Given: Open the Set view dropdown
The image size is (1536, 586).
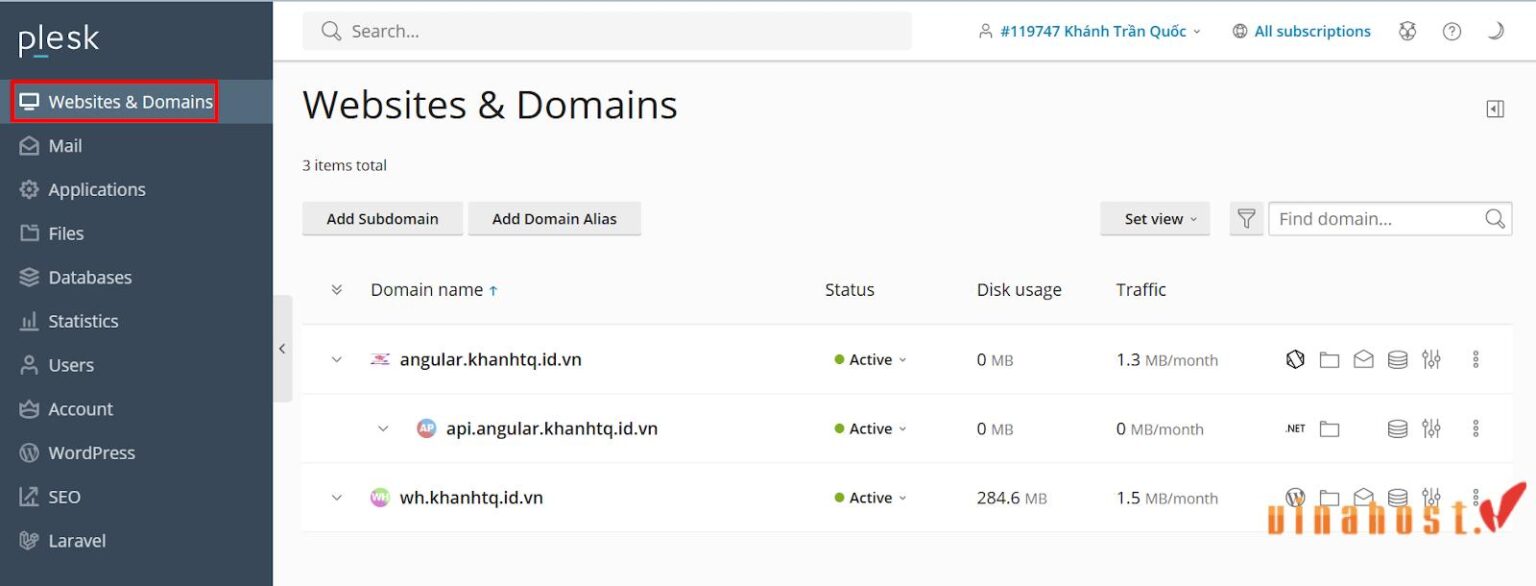Looking at the screenshot, I should point(1155,219).
